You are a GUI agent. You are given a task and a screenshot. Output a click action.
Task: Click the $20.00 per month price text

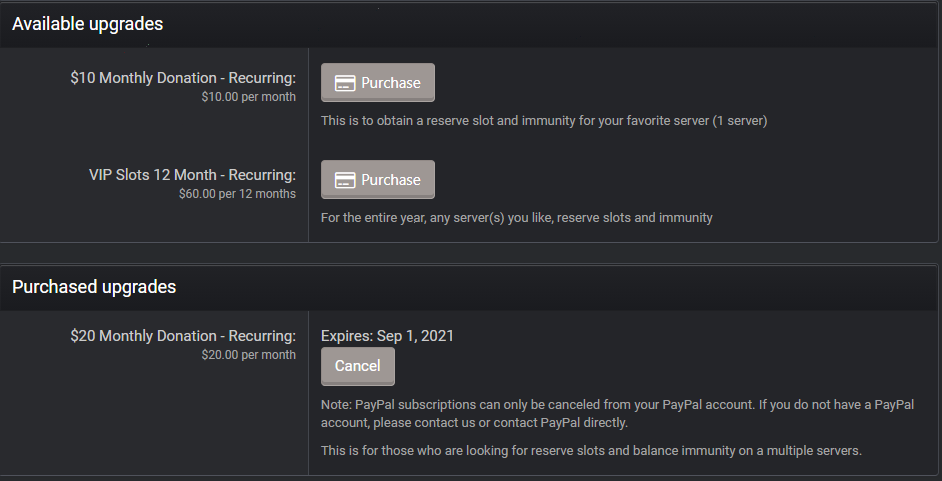[x=248, y=355]
